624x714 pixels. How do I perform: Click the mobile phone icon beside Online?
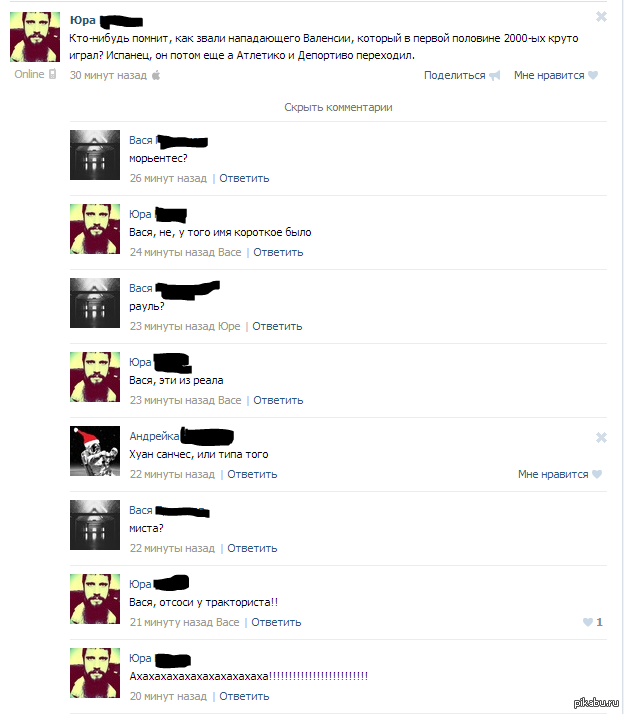tap(52, 74)
